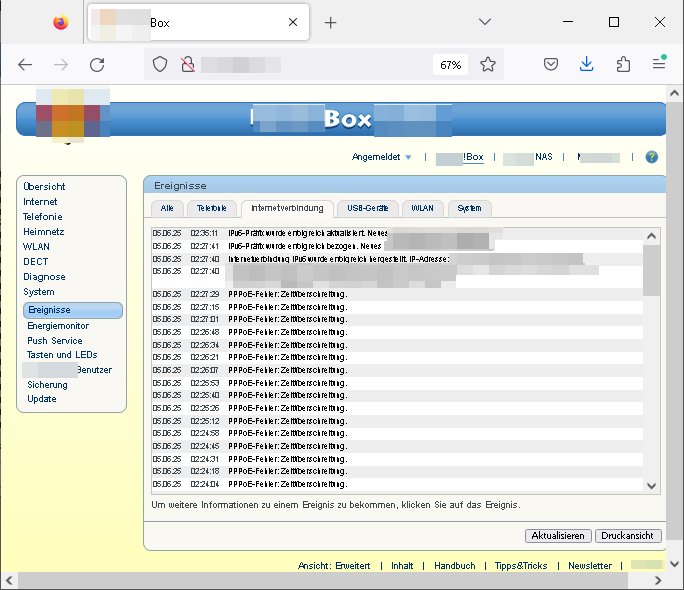684x590 pixels.
Task: Click the Pocket save icon
Action: pyautogui.click(x=551, y=64)
